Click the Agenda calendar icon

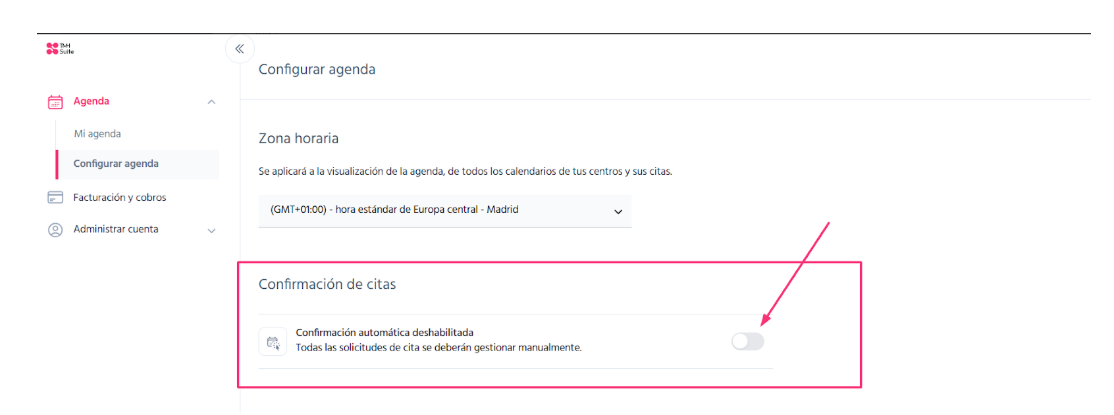click(55, 102)
